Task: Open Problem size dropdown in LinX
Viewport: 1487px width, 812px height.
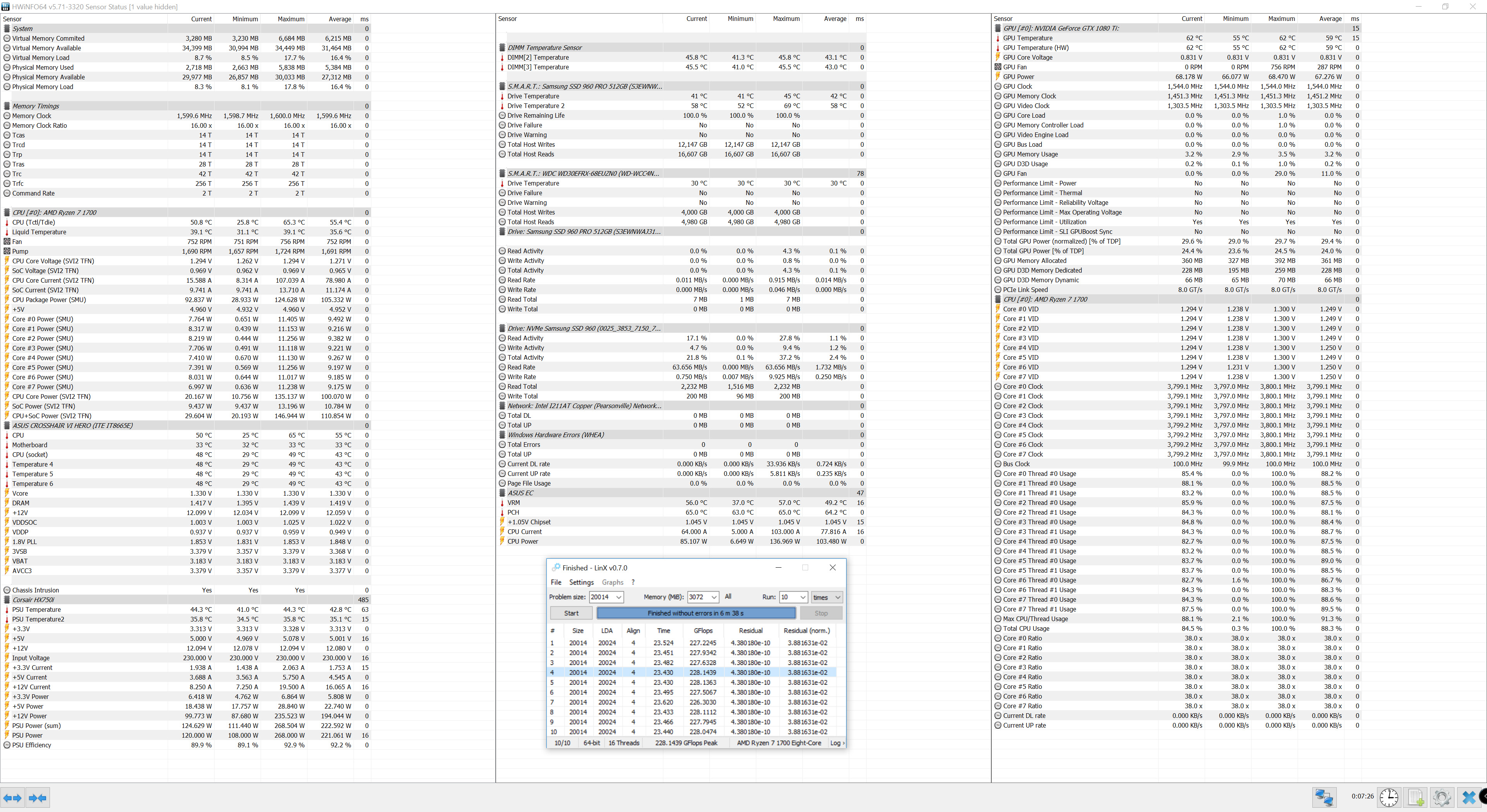Action: [x=618, y=597]
